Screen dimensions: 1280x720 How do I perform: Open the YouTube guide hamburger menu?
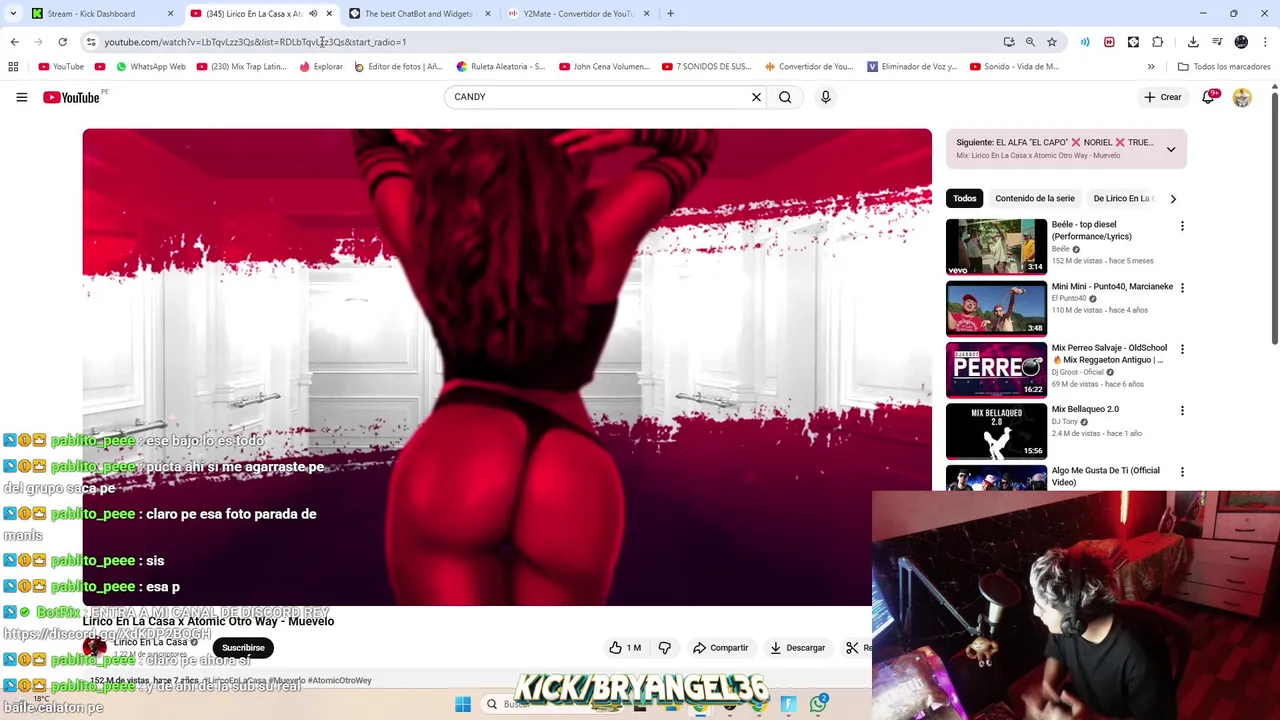coord(21,97)
